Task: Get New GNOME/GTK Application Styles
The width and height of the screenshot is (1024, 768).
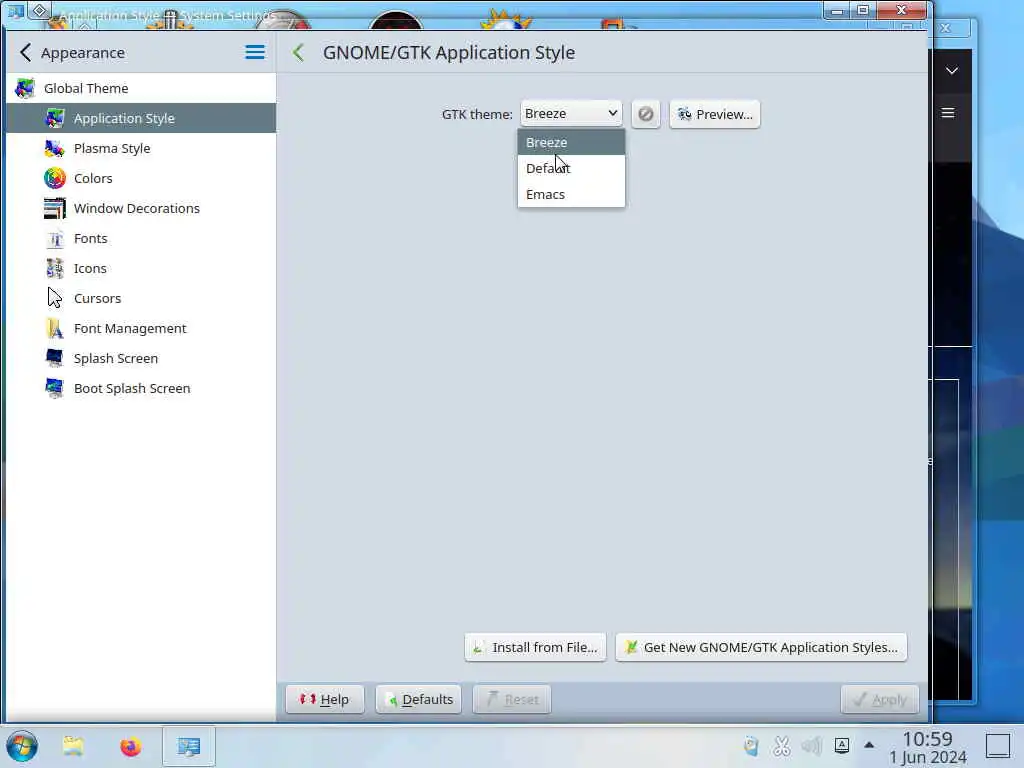Action: (x=761, y=647)
